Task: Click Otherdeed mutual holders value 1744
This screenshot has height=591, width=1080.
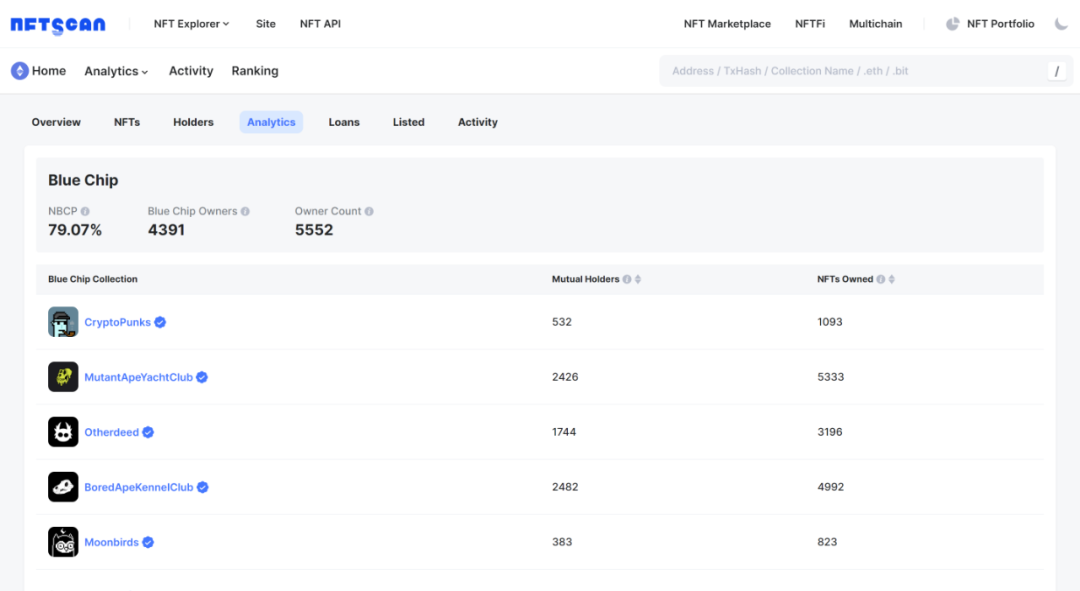Action: coord(564,432)
